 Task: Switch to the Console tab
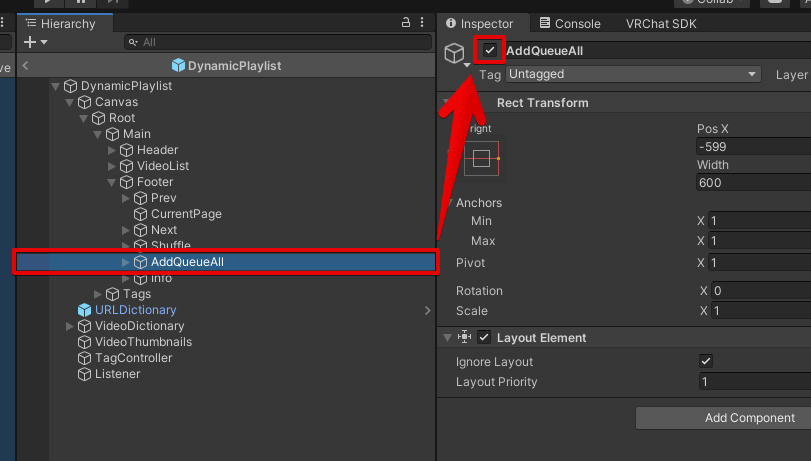click(x=570, y=23)
